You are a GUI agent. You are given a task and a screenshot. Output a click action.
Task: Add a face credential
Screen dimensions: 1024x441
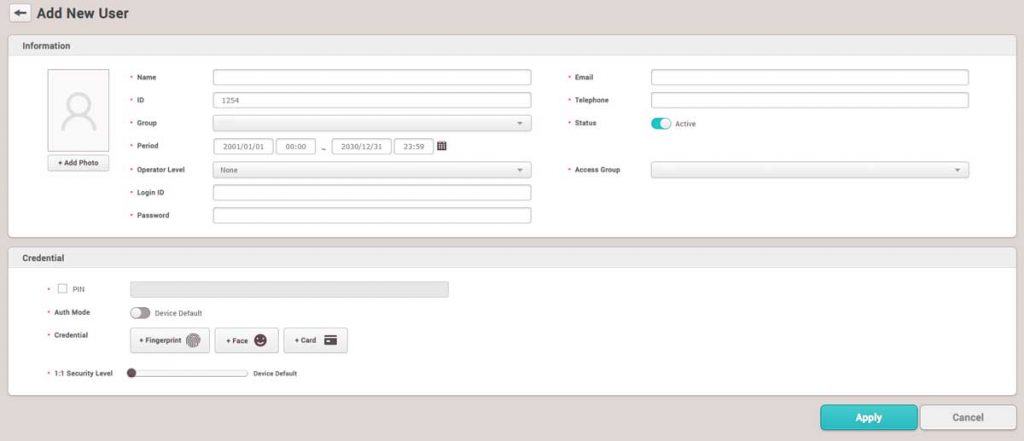(x=246, y=340)
